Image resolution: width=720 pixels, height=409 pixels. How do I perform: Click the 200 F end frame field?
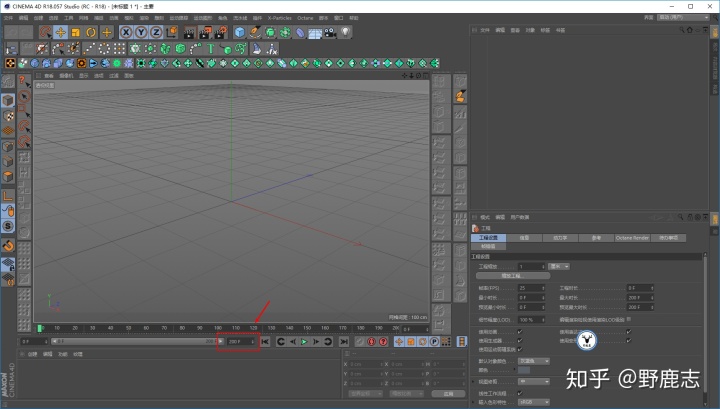coord(241,342)
